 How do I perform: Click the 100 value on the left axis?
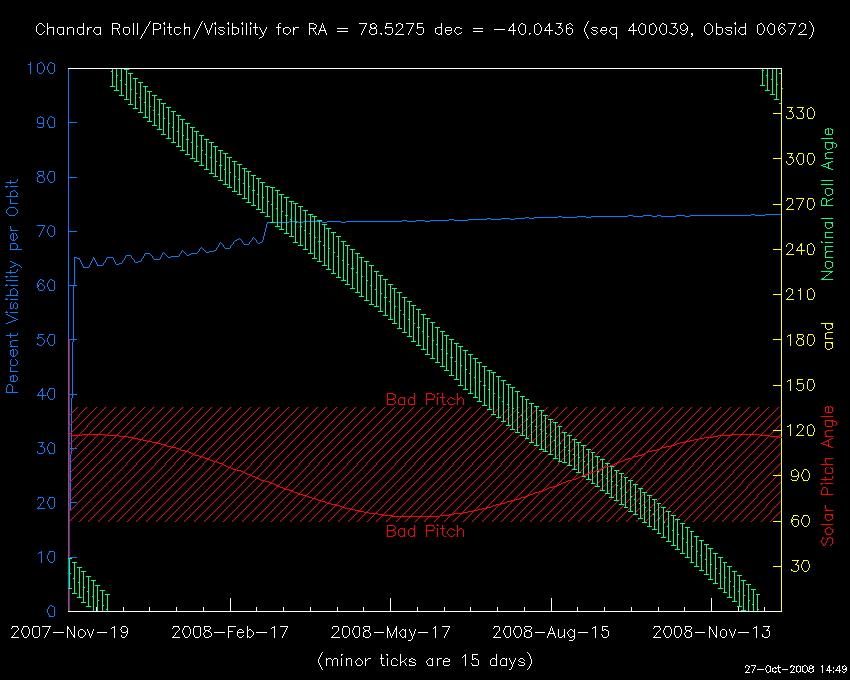click(45, 69)
